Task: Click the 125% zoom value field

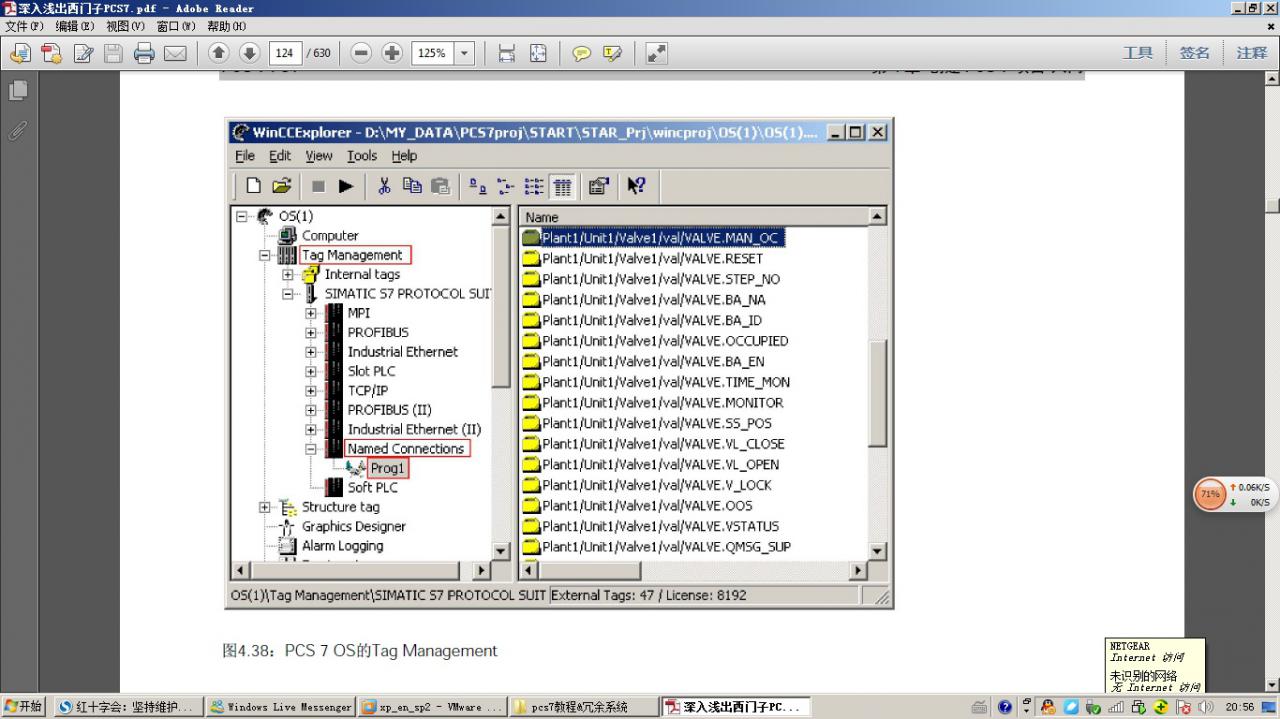Action: [433, 53]
